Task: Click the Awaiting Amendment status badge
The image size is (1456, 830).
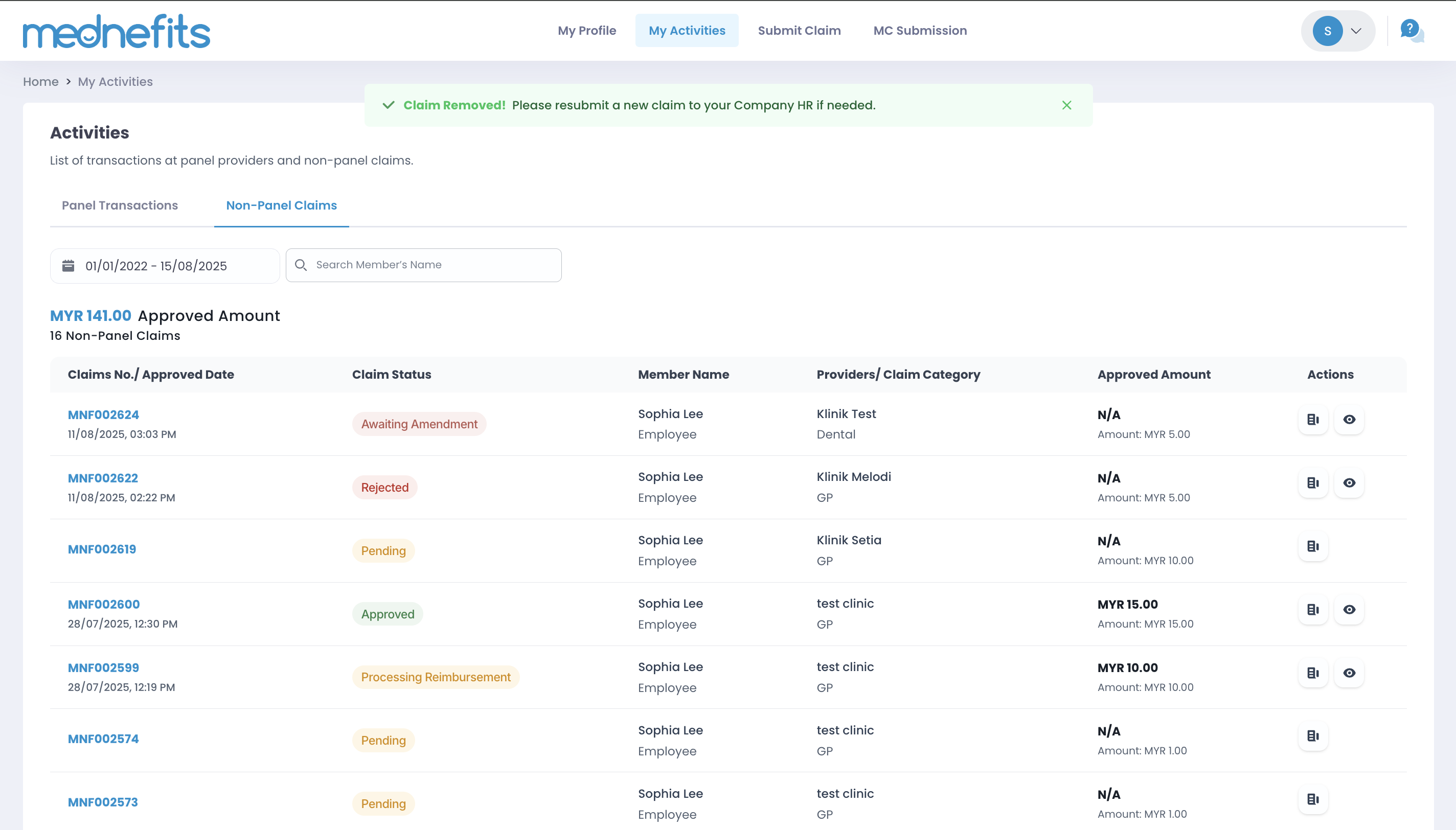Action: pos(419,424)
